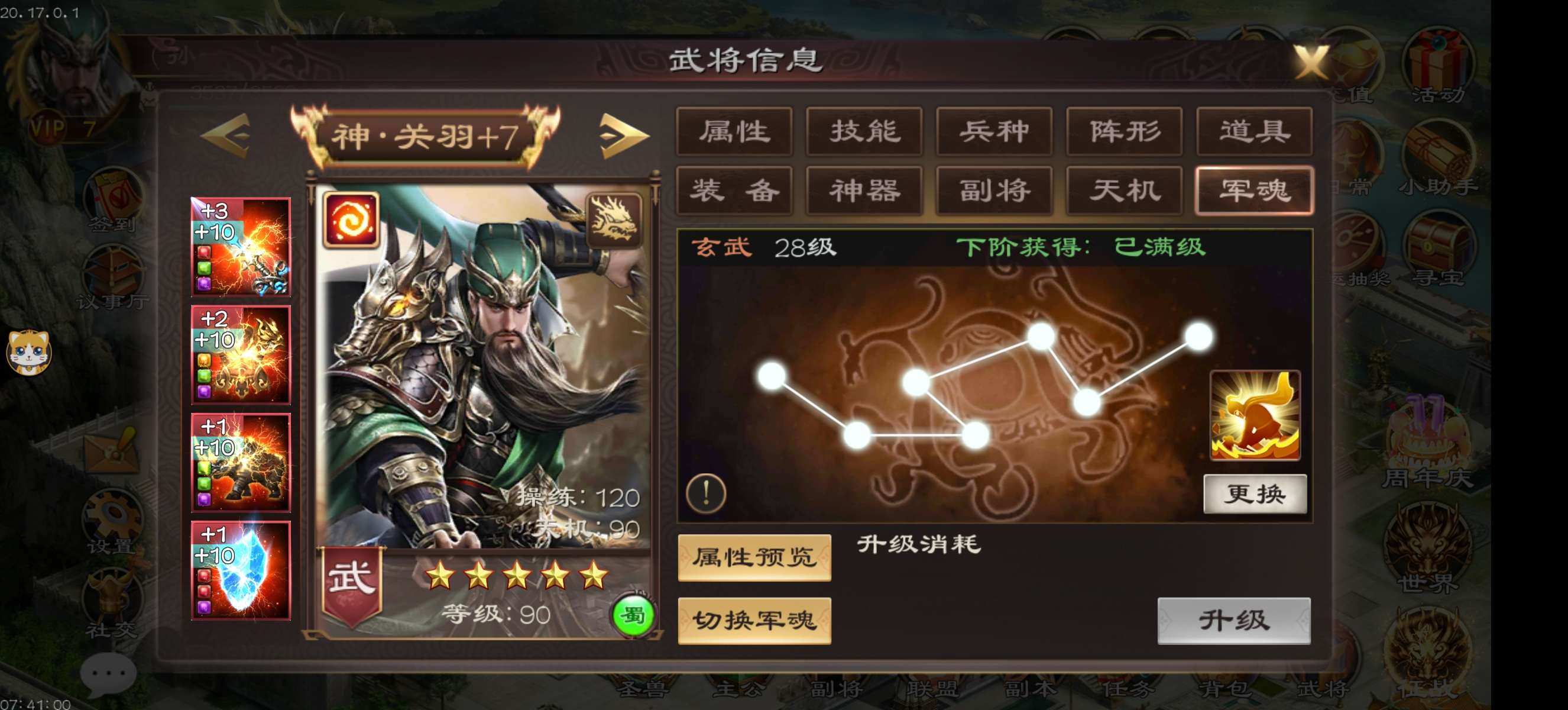This screenshot has height=710, width=1568.
Task: Open the 属性 tab
Action: 734,131
